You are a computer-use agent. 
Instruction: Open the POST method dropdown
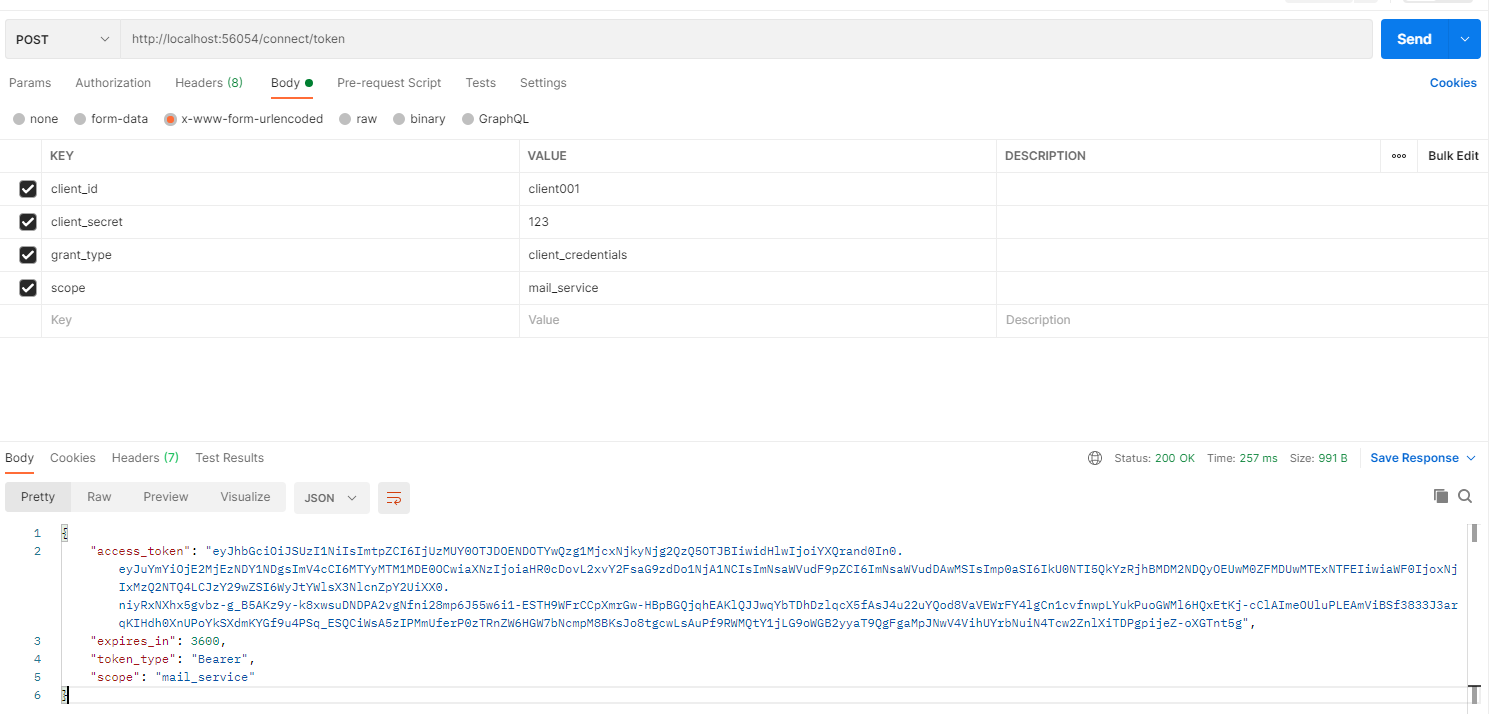click(x=63, y=39)
